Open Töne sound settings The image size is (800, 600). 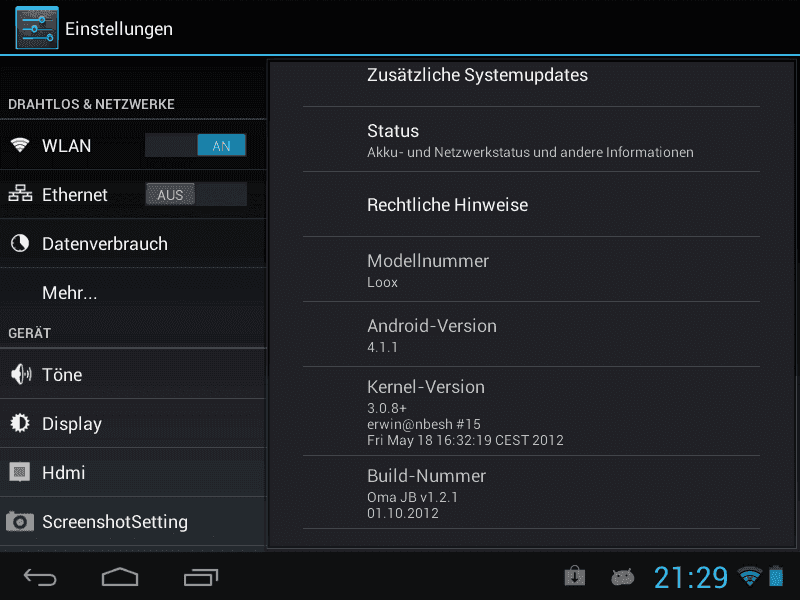(x=133, y=374)
